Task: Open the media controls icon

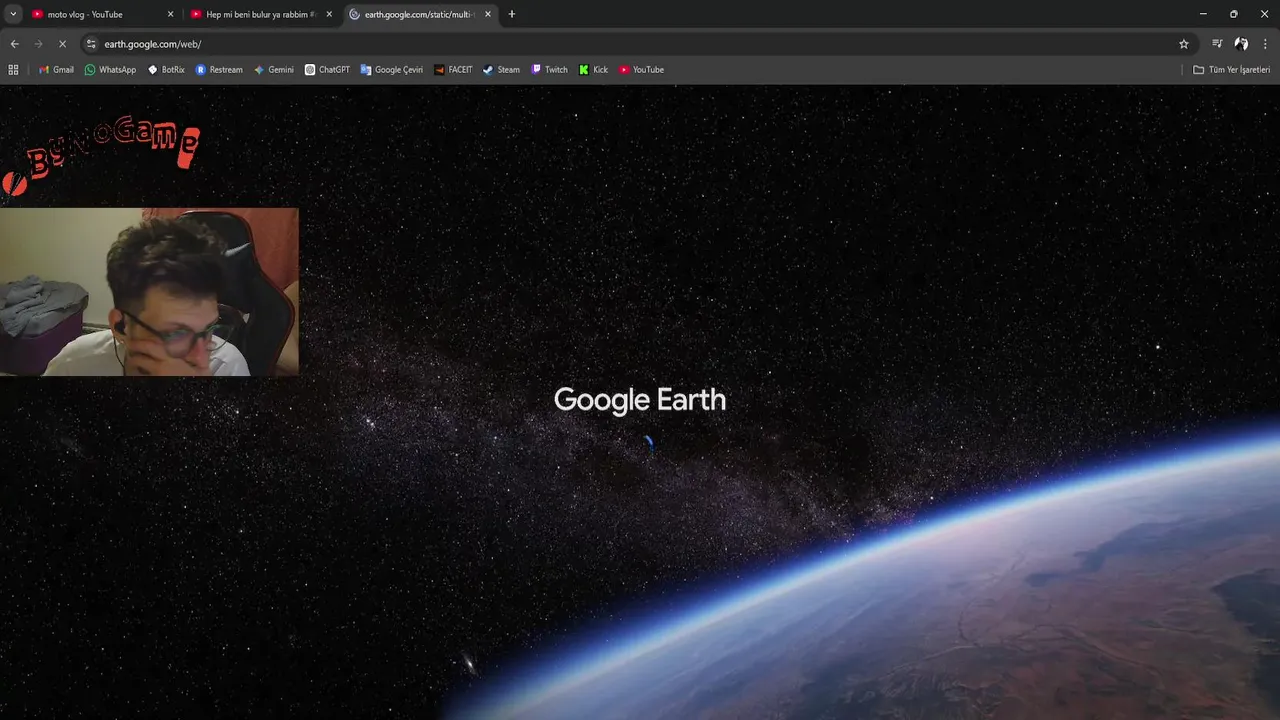Action: tap(1217, 44)
